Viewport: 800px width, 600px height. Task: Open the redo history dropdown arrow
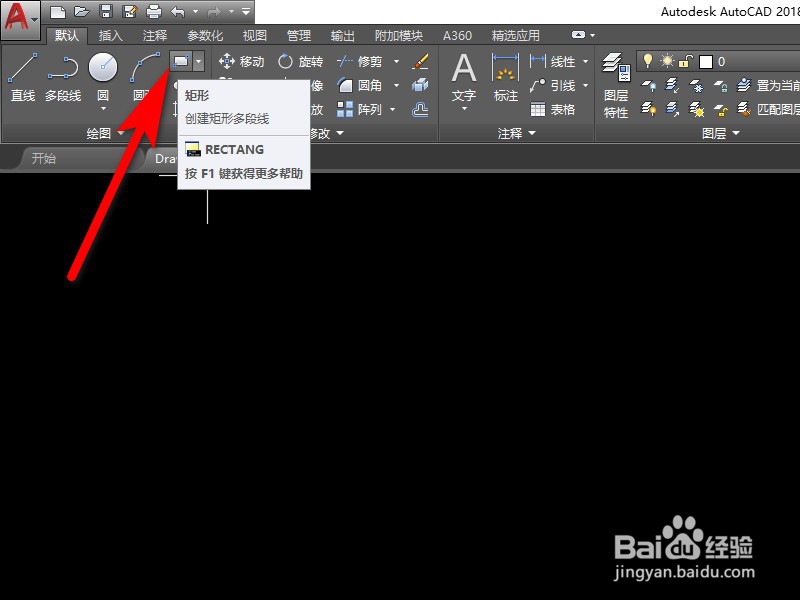pos(231,11)
